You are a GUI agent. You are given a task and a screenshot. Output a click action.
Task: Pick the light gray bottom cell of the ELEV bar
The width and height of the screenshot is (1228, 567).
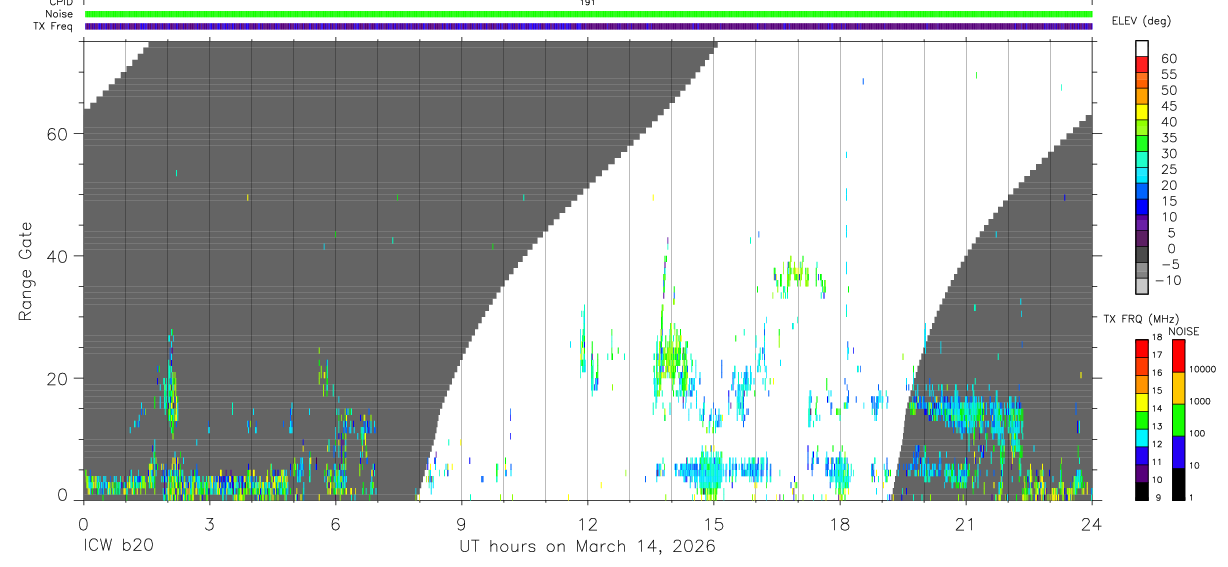point(1142,285)
